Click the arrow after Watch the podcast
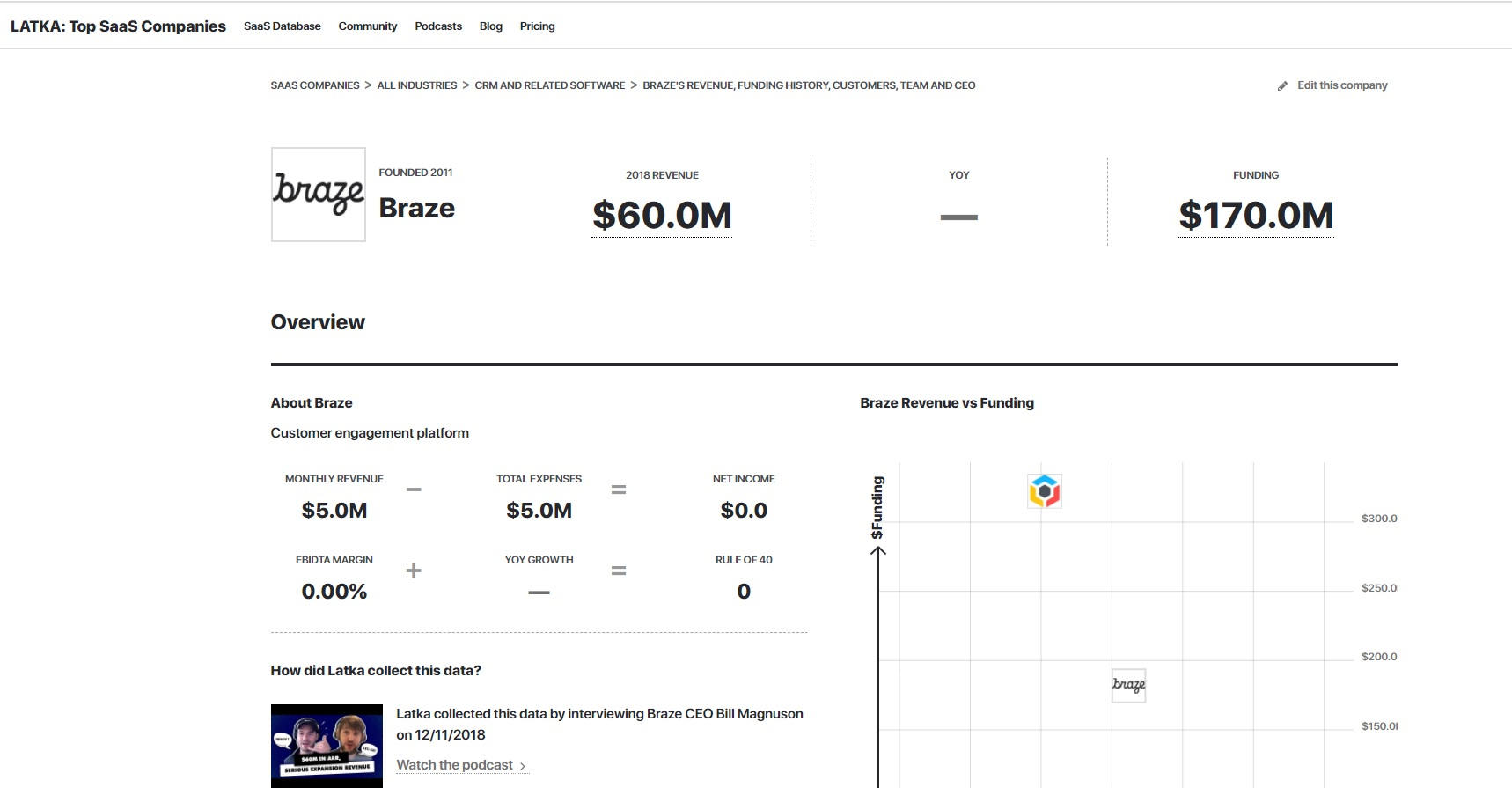 (x=523, y=766)
